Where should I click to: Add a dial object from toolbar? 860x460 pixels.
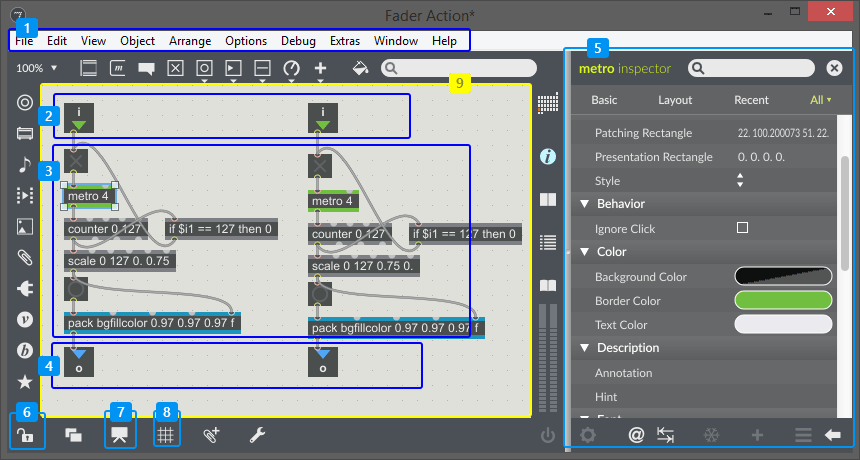[x=291, y=68]
